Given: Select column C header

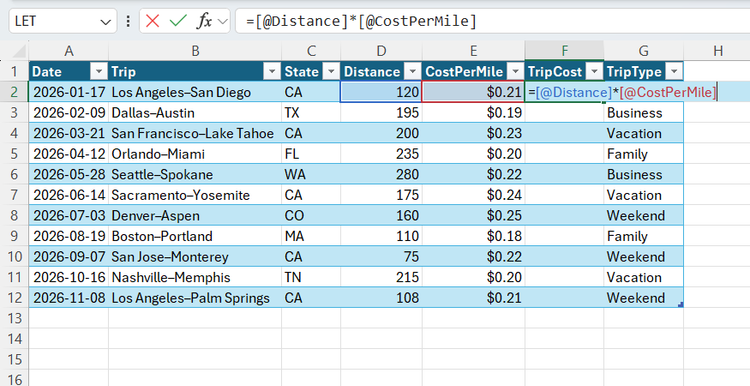Looking at the screenshot, I should pyautogui.click(x=311, y=51).
